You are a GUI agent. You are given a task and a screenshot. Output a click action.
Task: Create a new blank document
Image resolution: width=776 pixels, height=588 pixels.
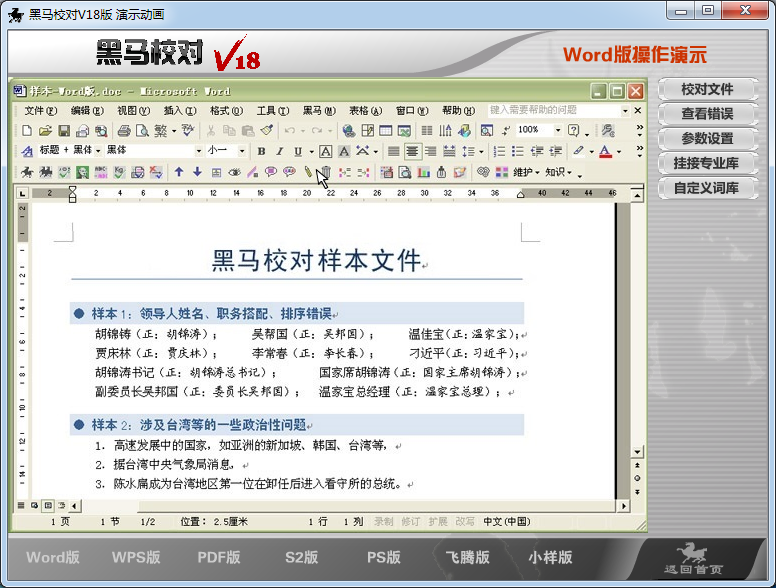click(27, 130)
